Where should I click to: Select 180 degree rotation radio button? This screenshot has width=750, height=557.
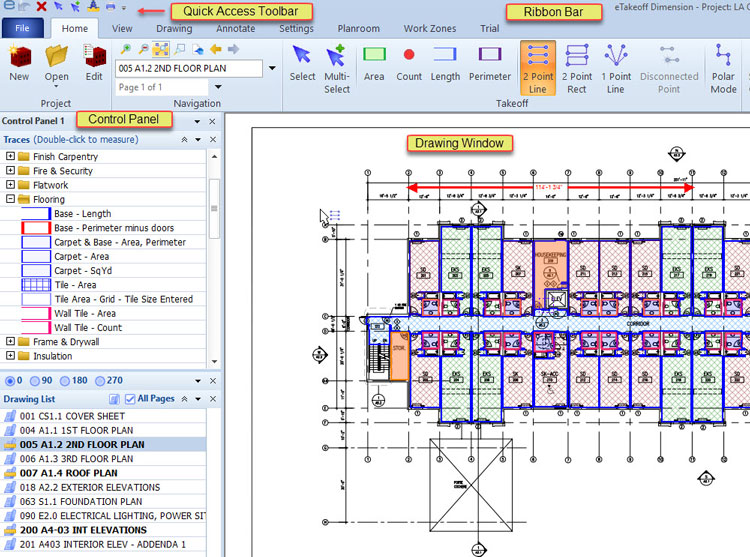66,381
